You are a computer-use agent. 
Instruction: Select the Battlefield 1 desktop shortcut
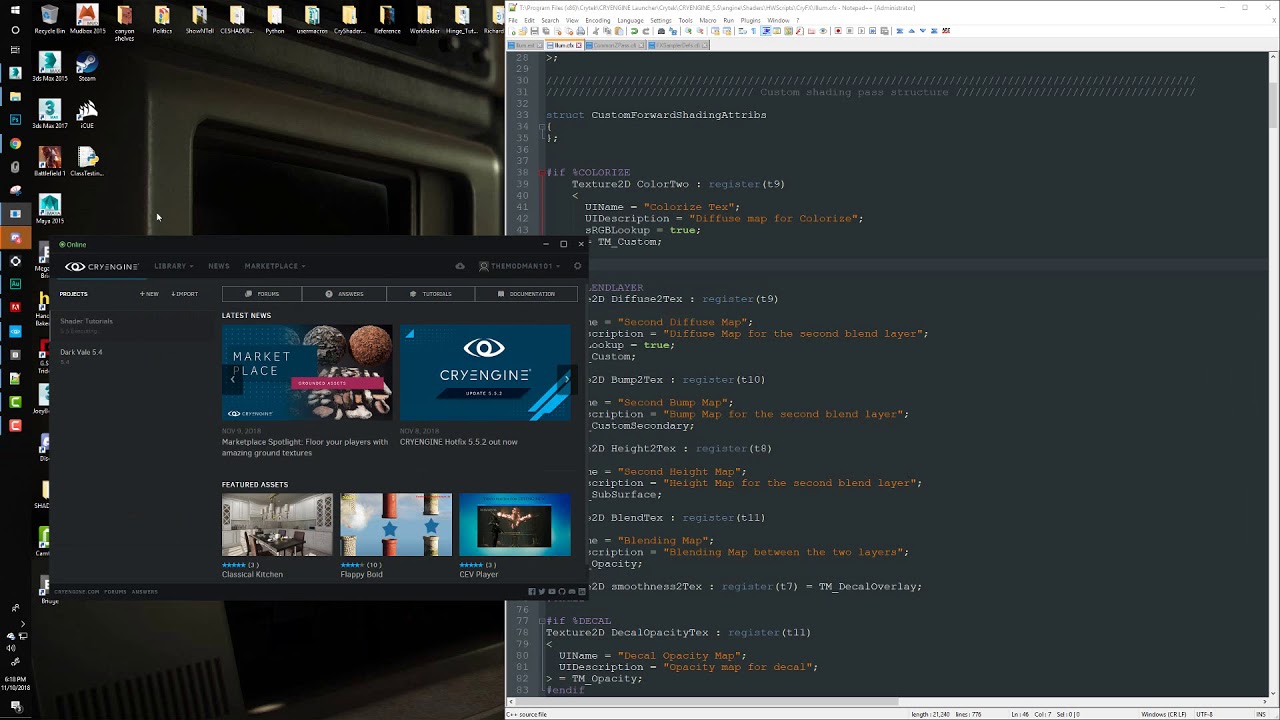click(x=49, y=162)
